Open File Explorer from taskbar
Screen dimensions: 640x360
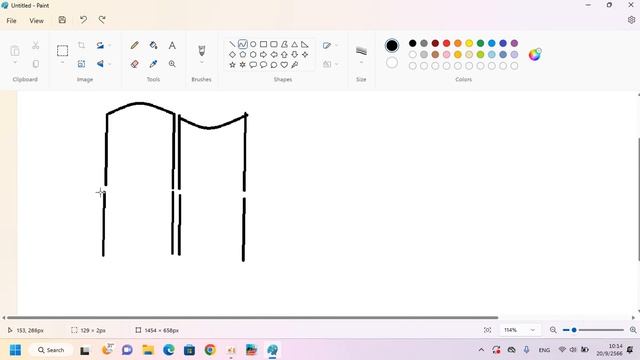[148, 350]
